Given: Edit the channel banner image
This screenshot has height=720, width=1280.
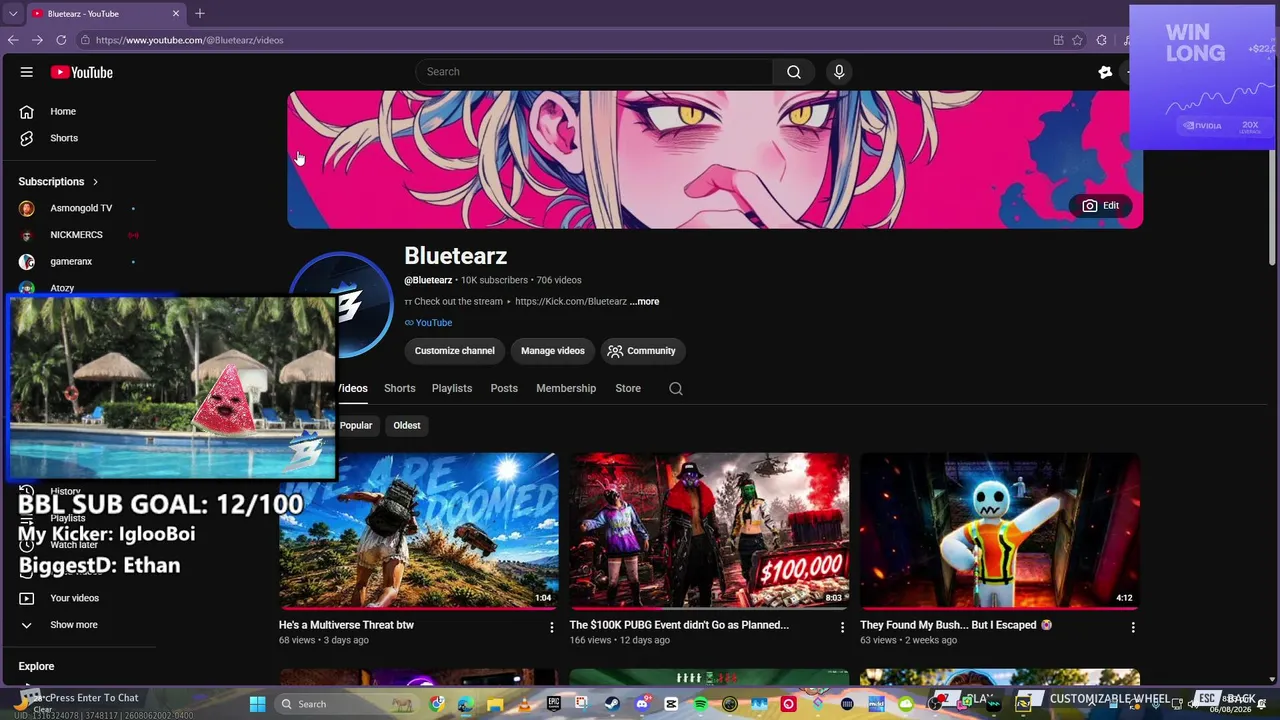Looking at the screenshot, I should [1101, 206].
